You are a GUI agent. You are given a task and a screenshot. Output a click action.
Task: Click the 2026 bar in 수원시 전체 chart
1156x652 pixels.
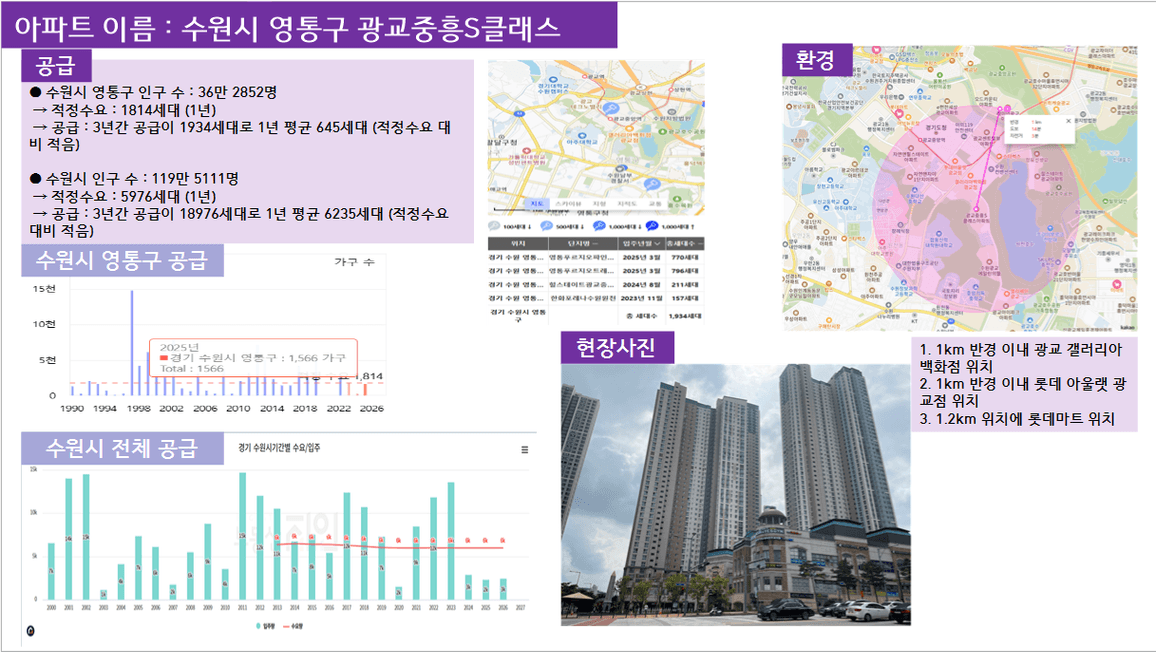coord(503,589)
